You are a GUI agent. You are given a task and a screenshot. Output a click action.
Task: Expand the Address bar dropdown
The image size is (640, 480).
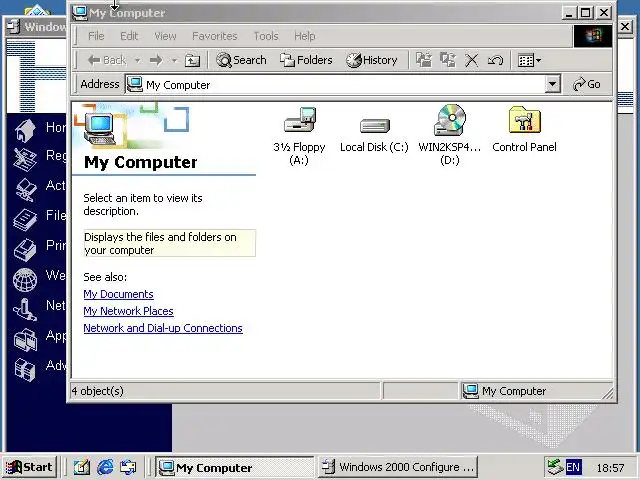click(x=552, y=84)
